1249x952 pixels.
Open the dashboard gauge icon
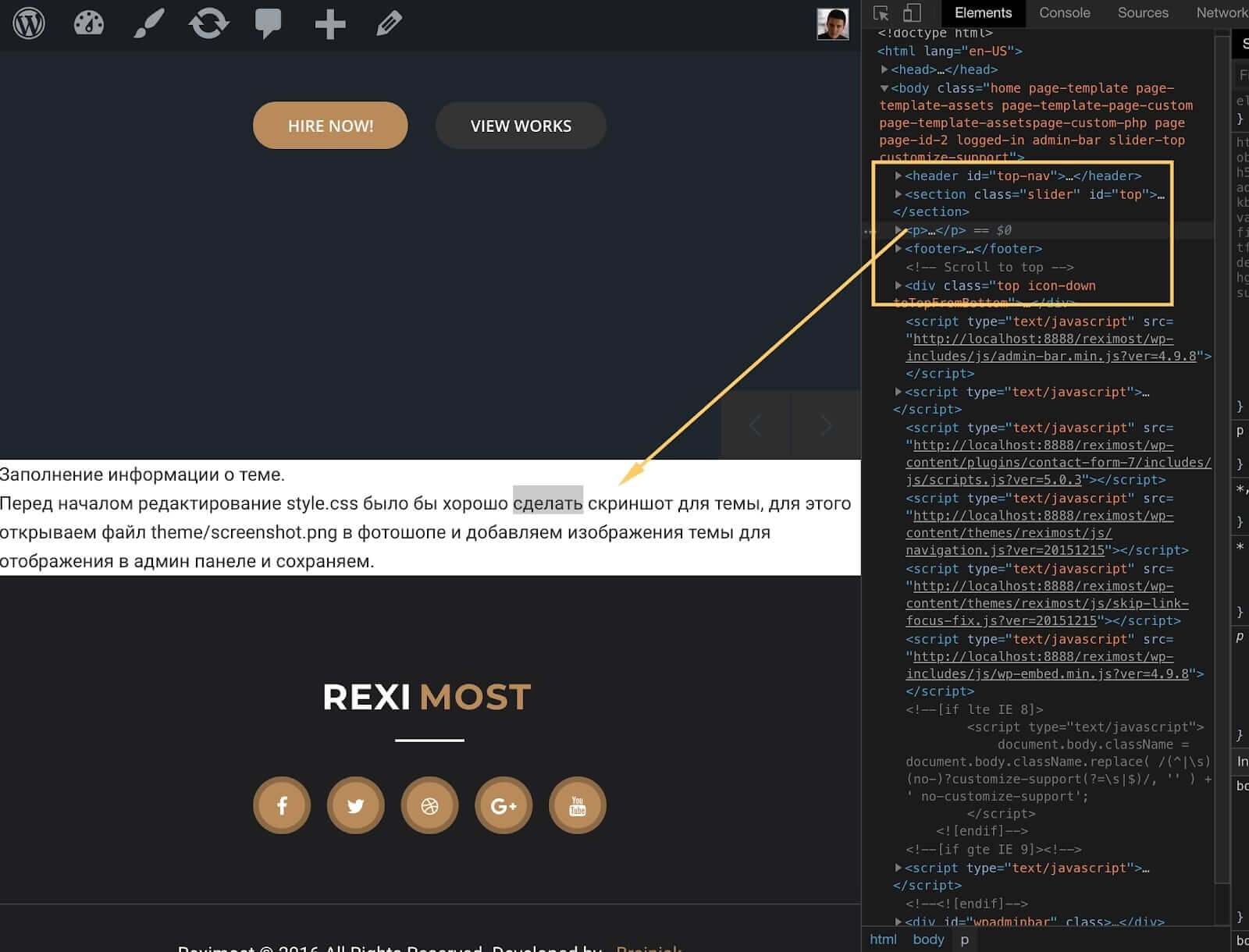[89, 23]
